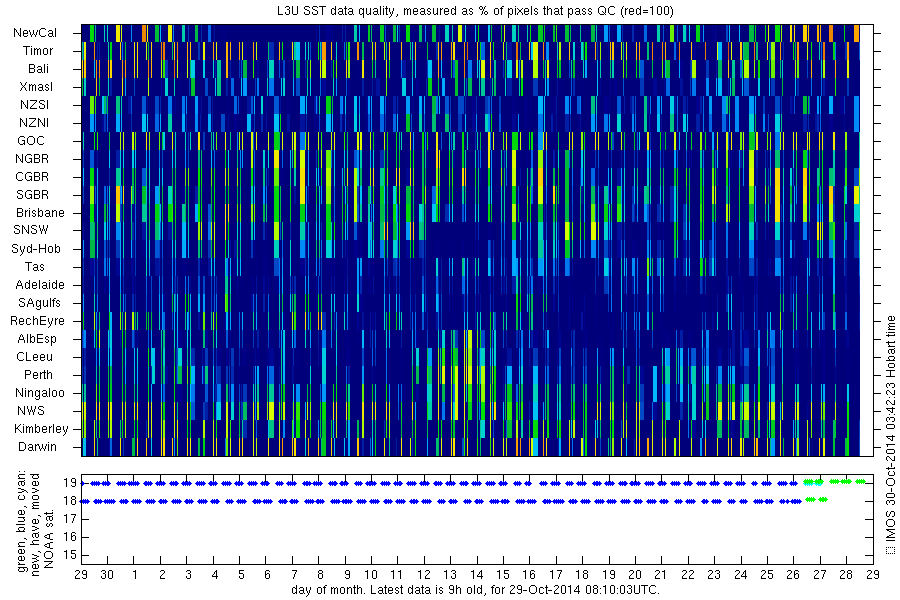Select the NGBR row label

(32, 159)
